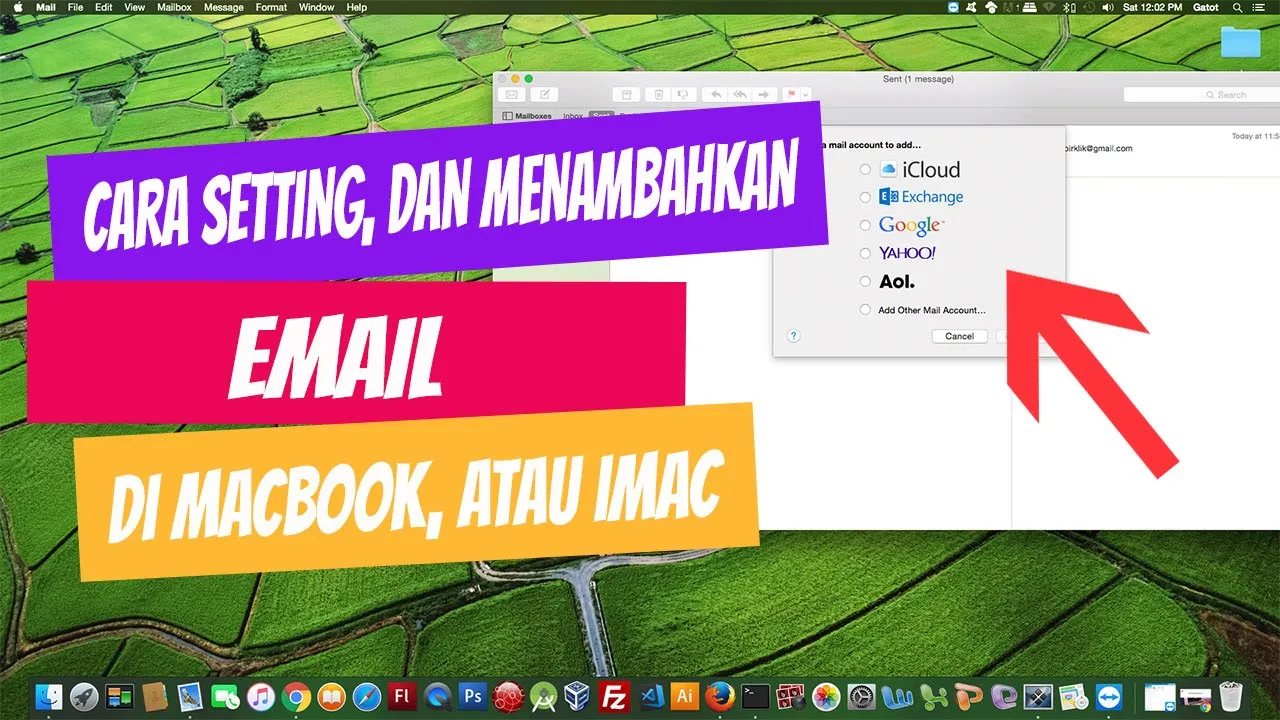
Task: Open the File menu
Action: [x=76, y=7]
